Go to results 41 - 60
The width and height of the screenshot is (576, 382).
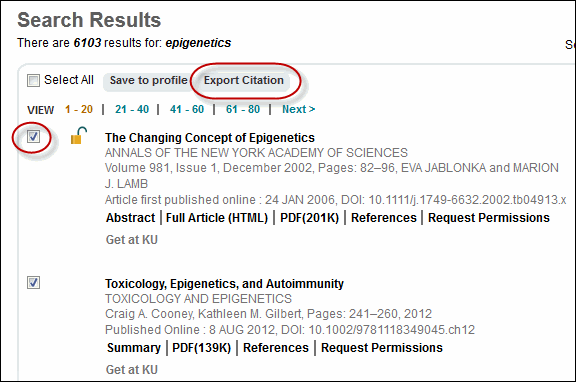tap(187, 109)
